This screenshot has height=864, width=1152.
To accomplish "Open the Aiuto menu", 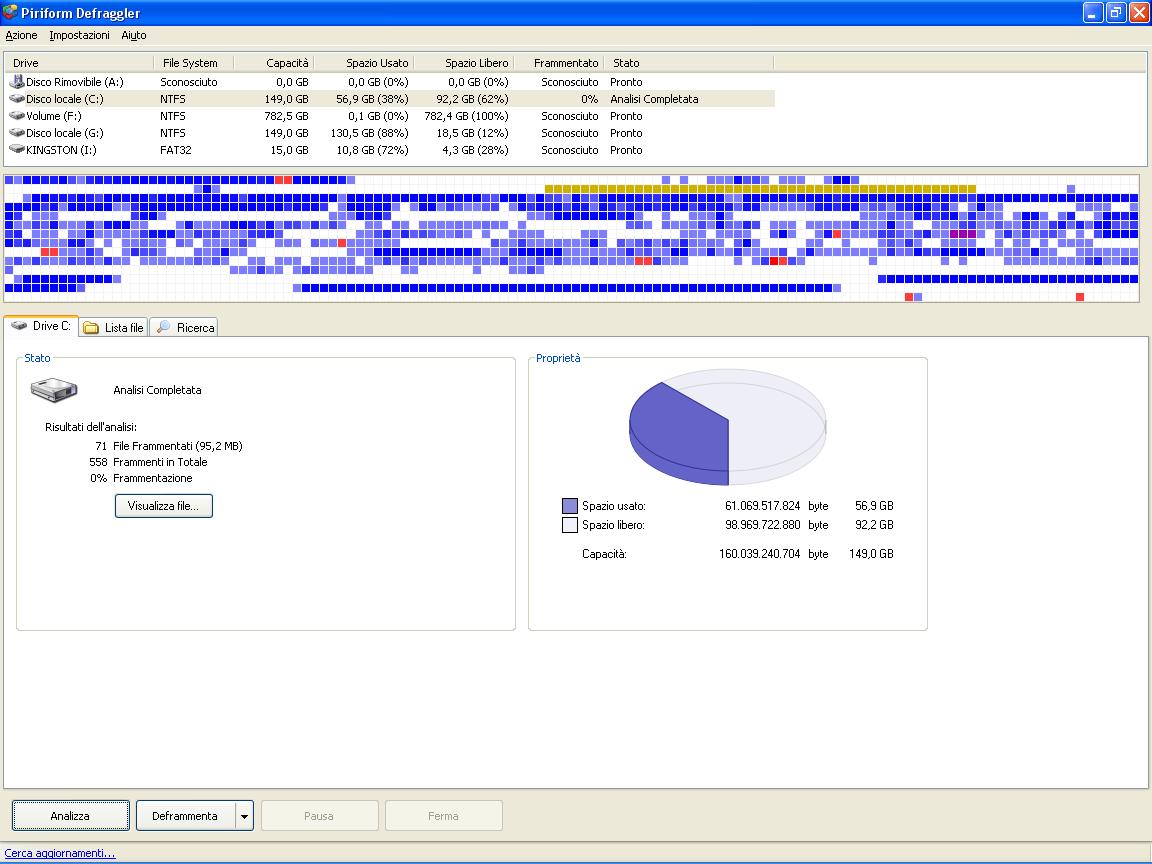I will (x=134, y=35).
